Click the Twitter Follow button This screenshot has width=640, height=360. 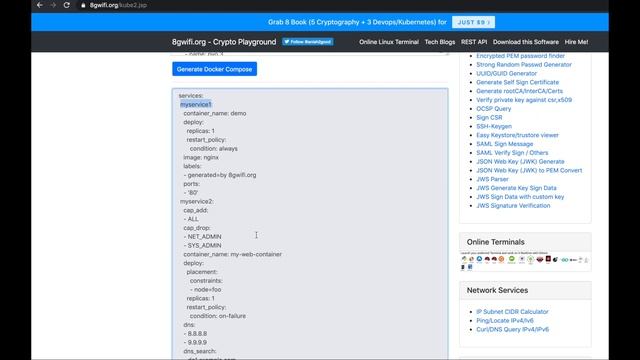[x=308, y=42]
